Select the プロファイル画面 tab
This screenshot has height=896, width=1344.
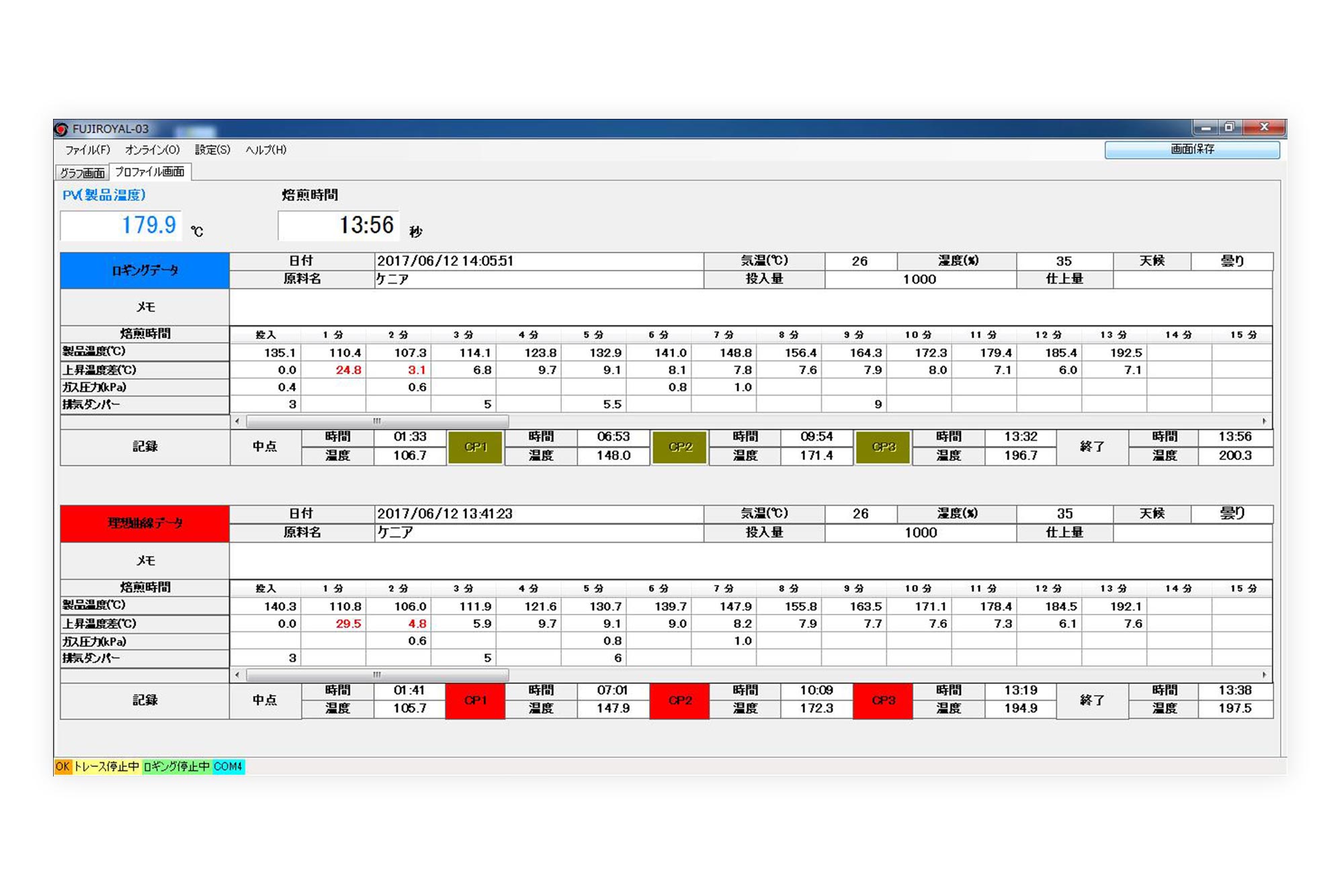pos(150,172)
